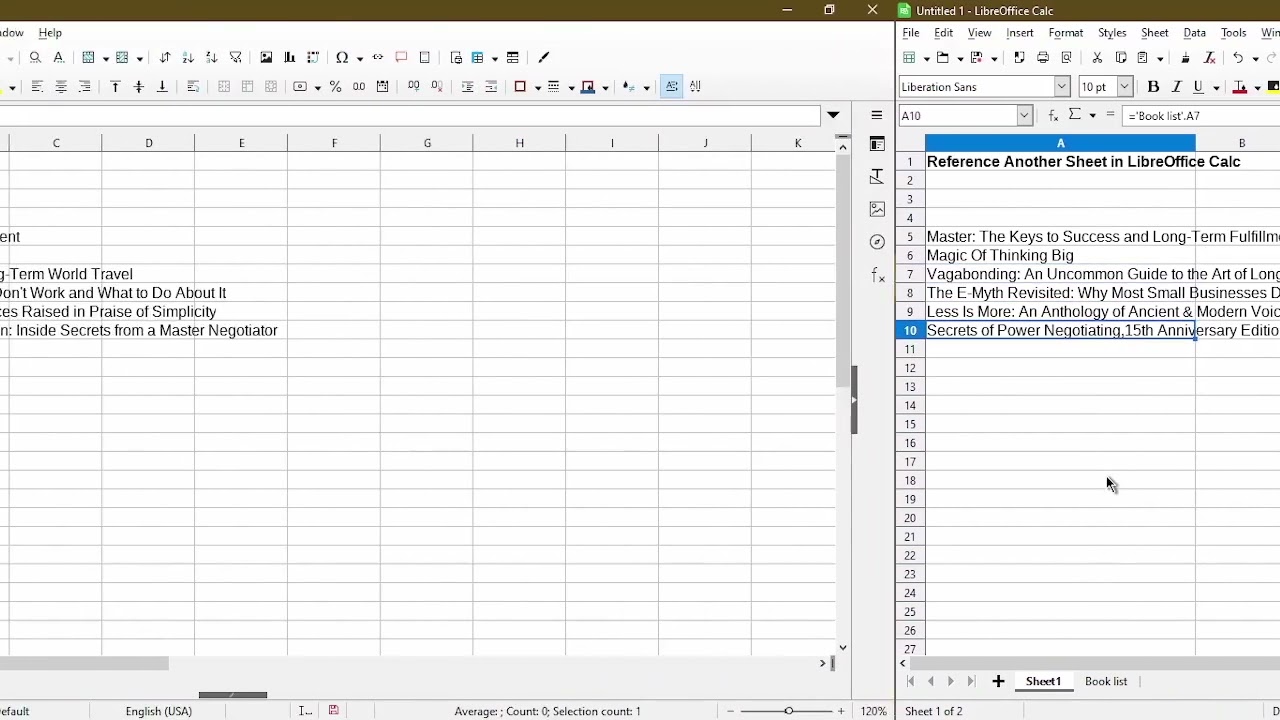
Task: Open the Find & Replace magnifier icon in left window
Action: pyautogui.click(x=35, y=58)
